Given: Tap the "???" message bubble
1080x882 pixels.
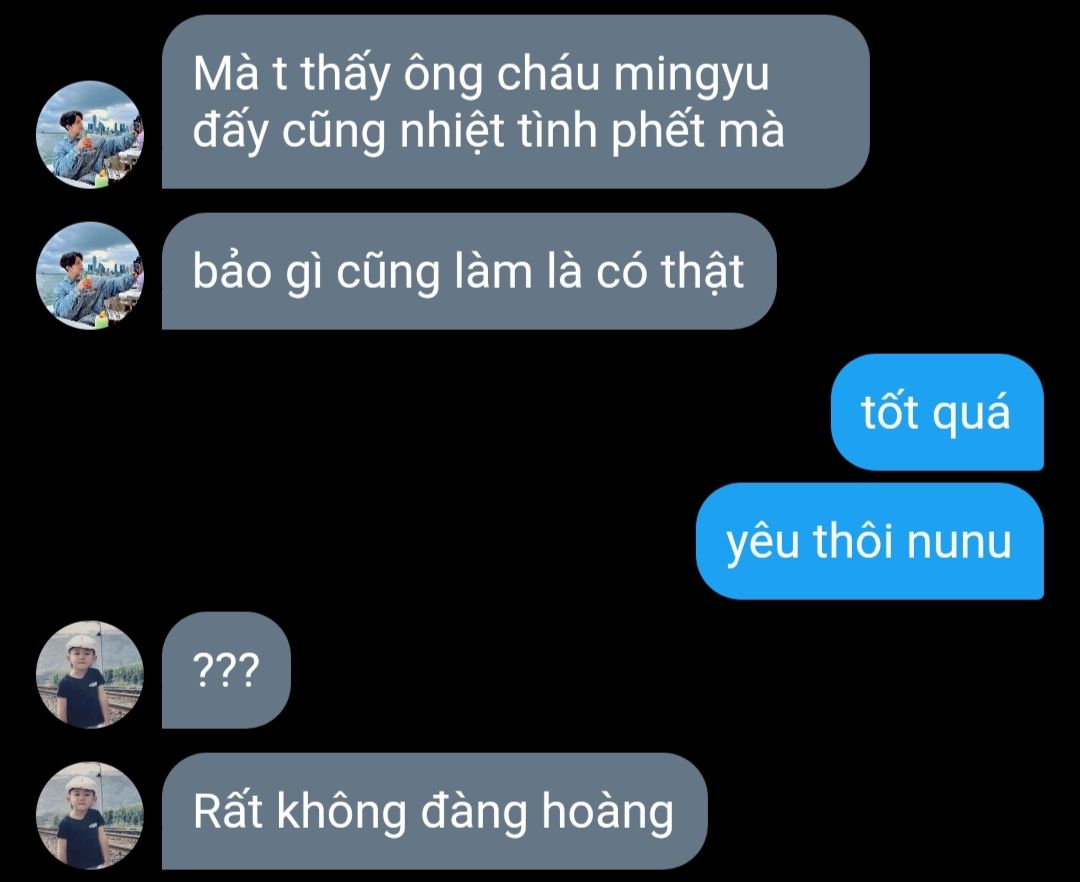Looking at the screenshot, I should tap(227, 670).
